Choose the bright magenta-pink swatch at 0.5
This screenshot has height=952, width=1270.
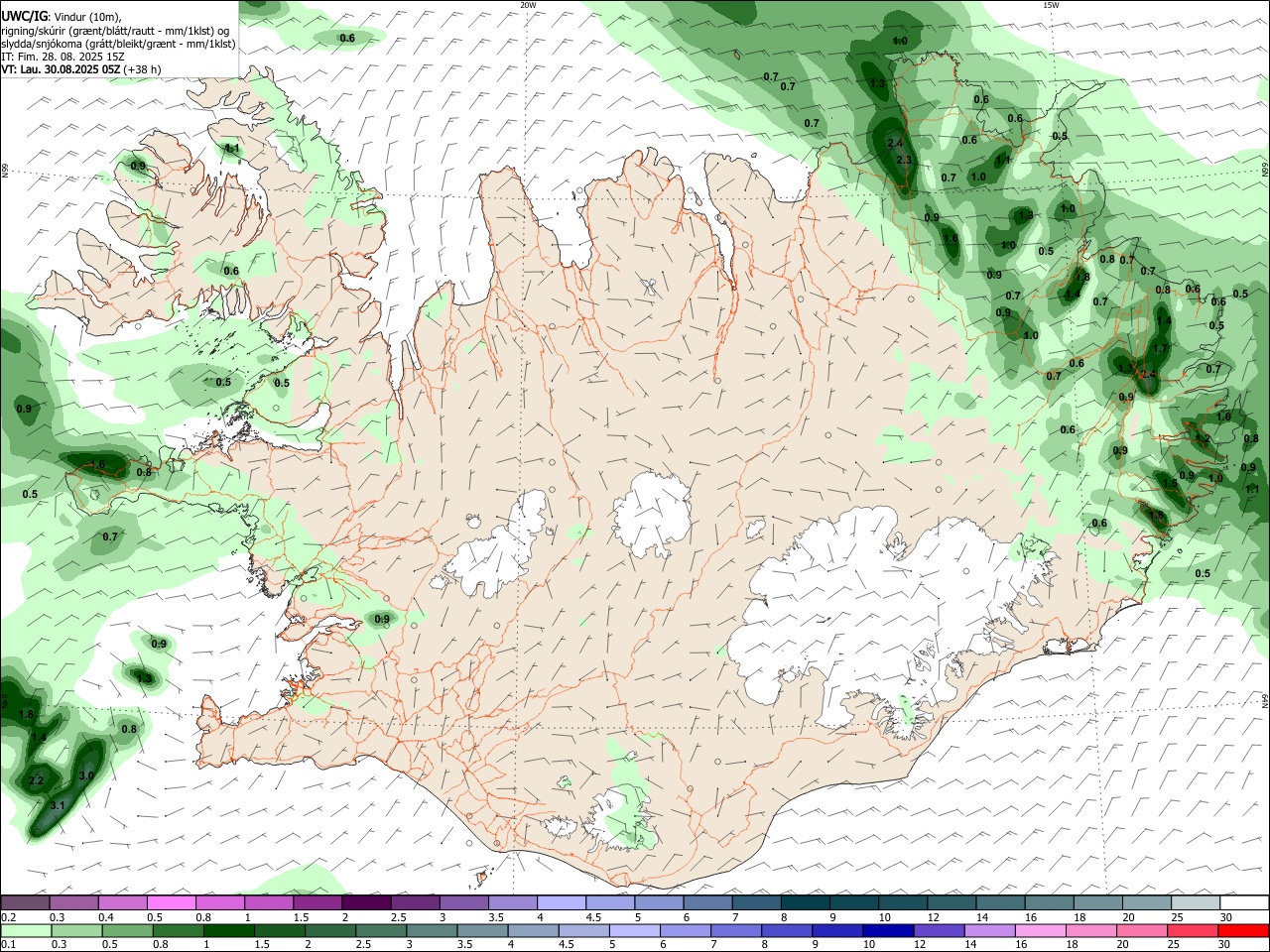[171, 903]
